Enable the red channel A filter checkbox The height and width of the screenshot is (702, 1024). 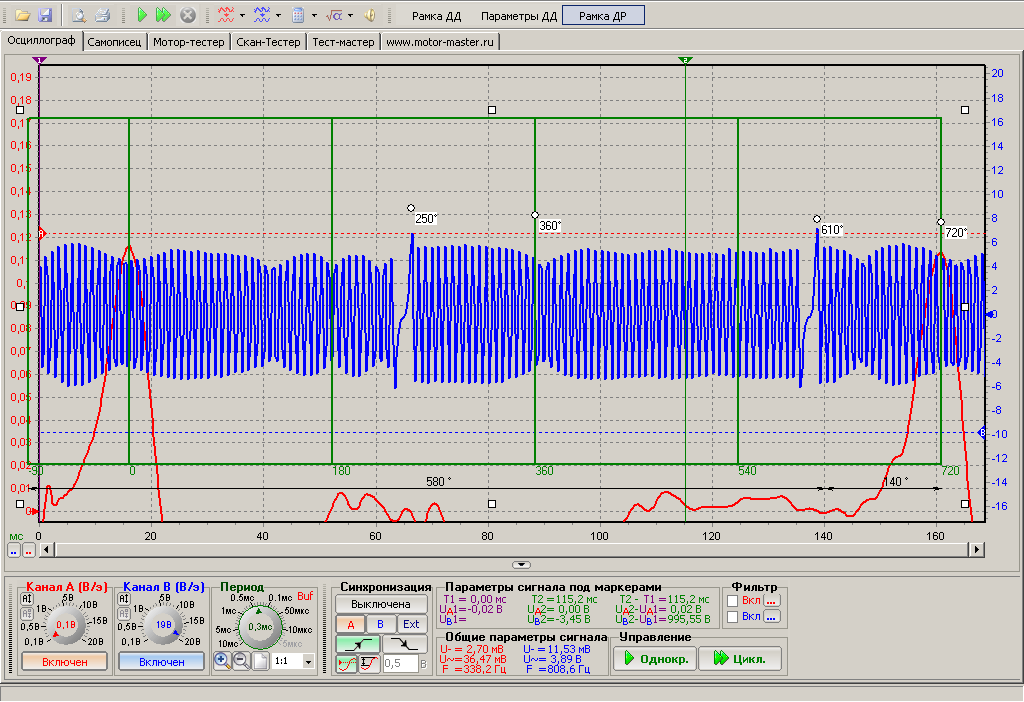point(733,601)
